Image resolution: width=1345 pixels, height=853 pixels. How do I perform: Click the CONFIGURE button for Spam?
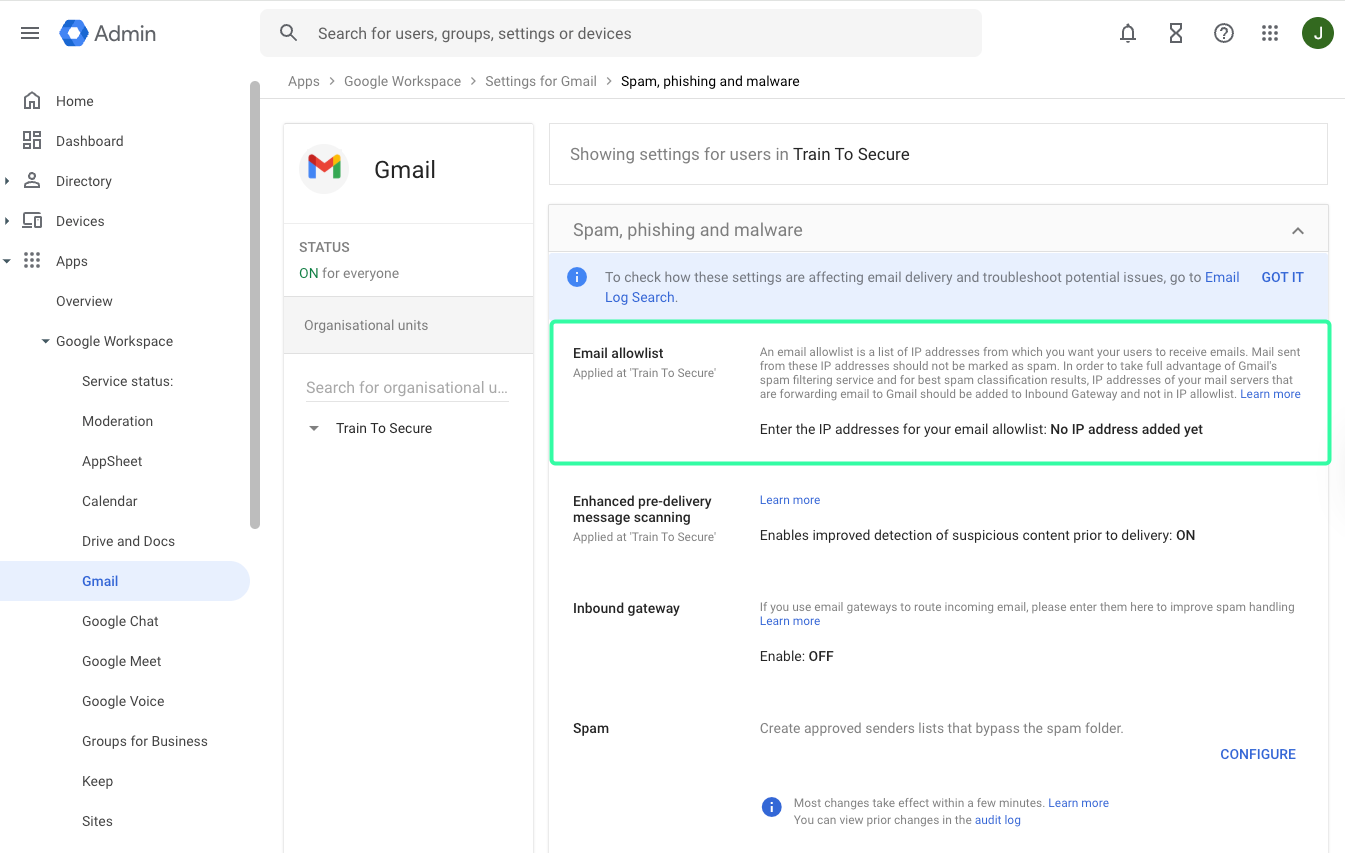1257,754
